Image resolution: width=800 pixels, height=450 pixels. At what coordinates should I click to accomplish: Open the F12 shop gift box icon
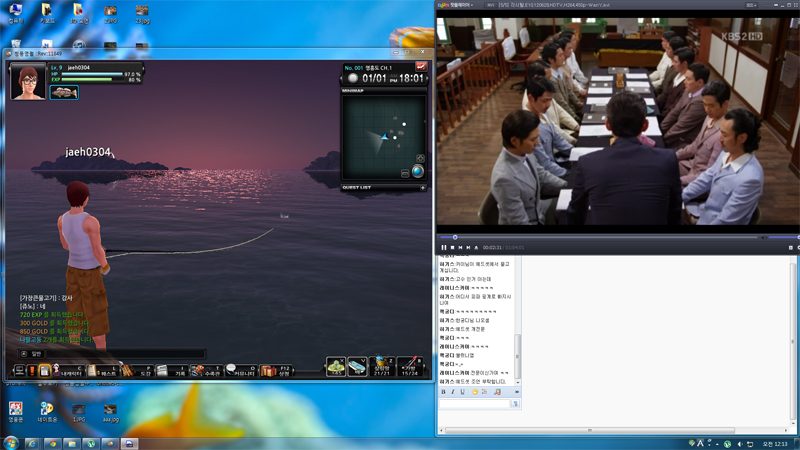click(x=277, y=370)
